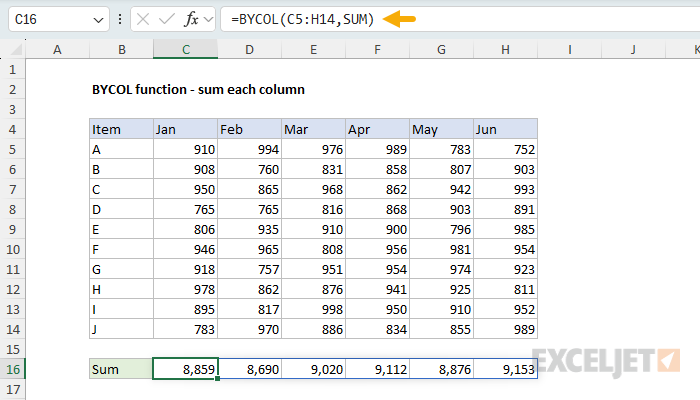Open the Insert Function fx icon

191,19
